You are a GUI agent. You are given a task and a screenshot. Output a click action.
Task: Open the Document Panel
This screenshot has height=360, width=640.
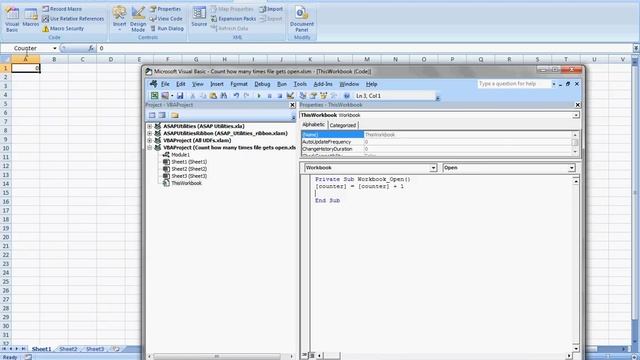click(302, 19)
